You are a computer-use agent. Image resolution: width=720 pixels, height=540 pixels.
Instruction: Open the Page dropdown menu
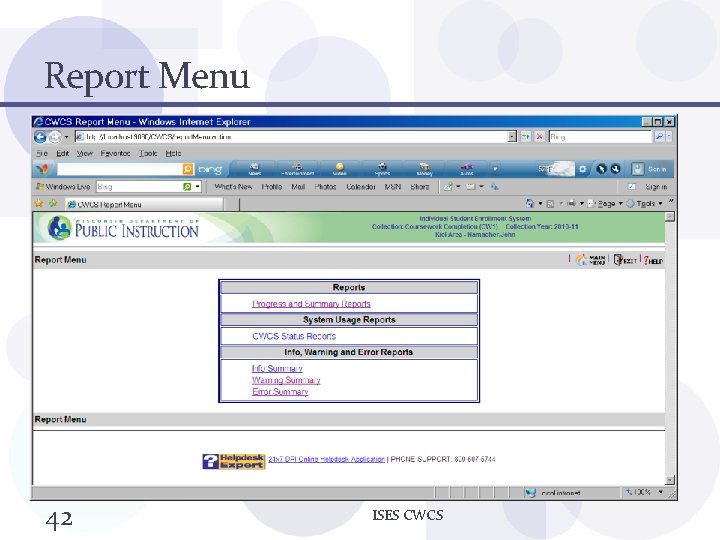[x=606, y=203]
